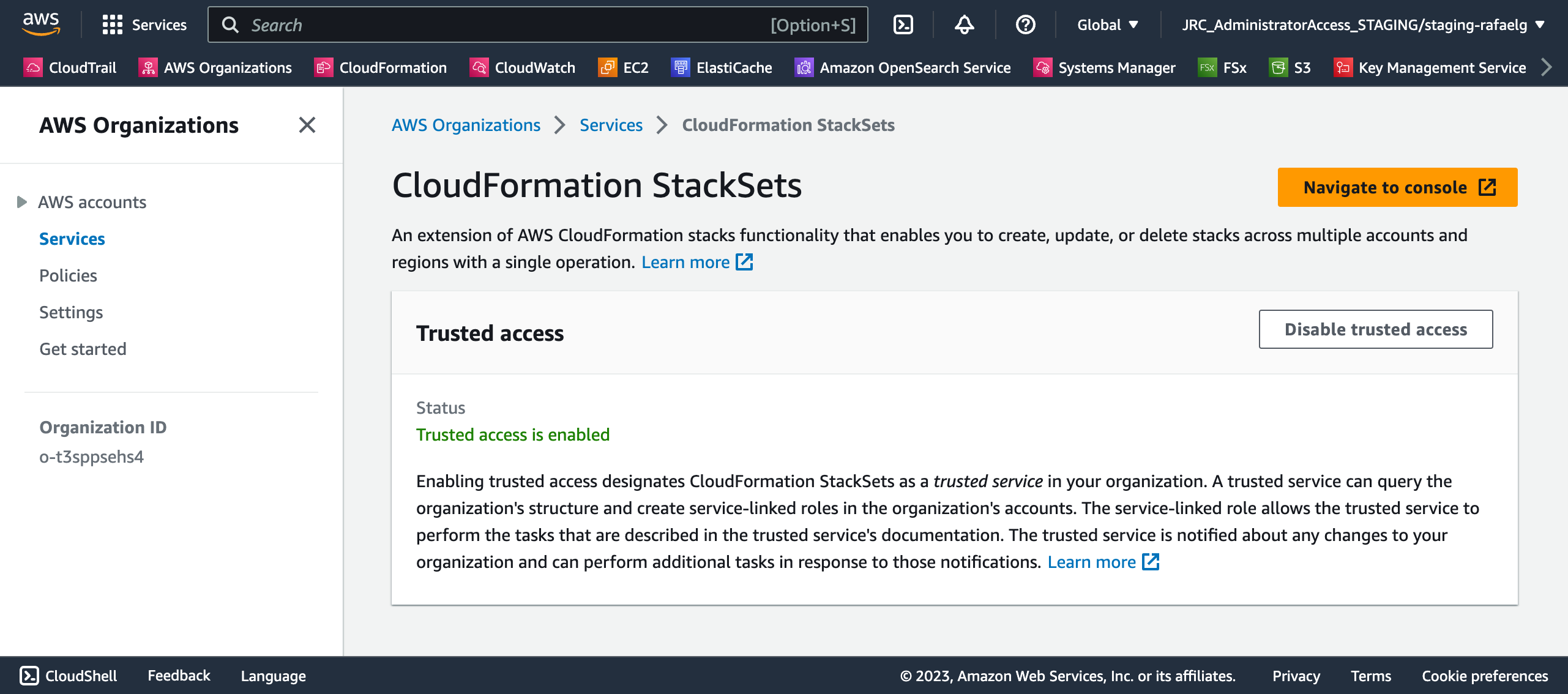This screenshot has height=694, width=1568.
Task: Open the CloudFormation service shortcut
Action: tap(381, 67)
